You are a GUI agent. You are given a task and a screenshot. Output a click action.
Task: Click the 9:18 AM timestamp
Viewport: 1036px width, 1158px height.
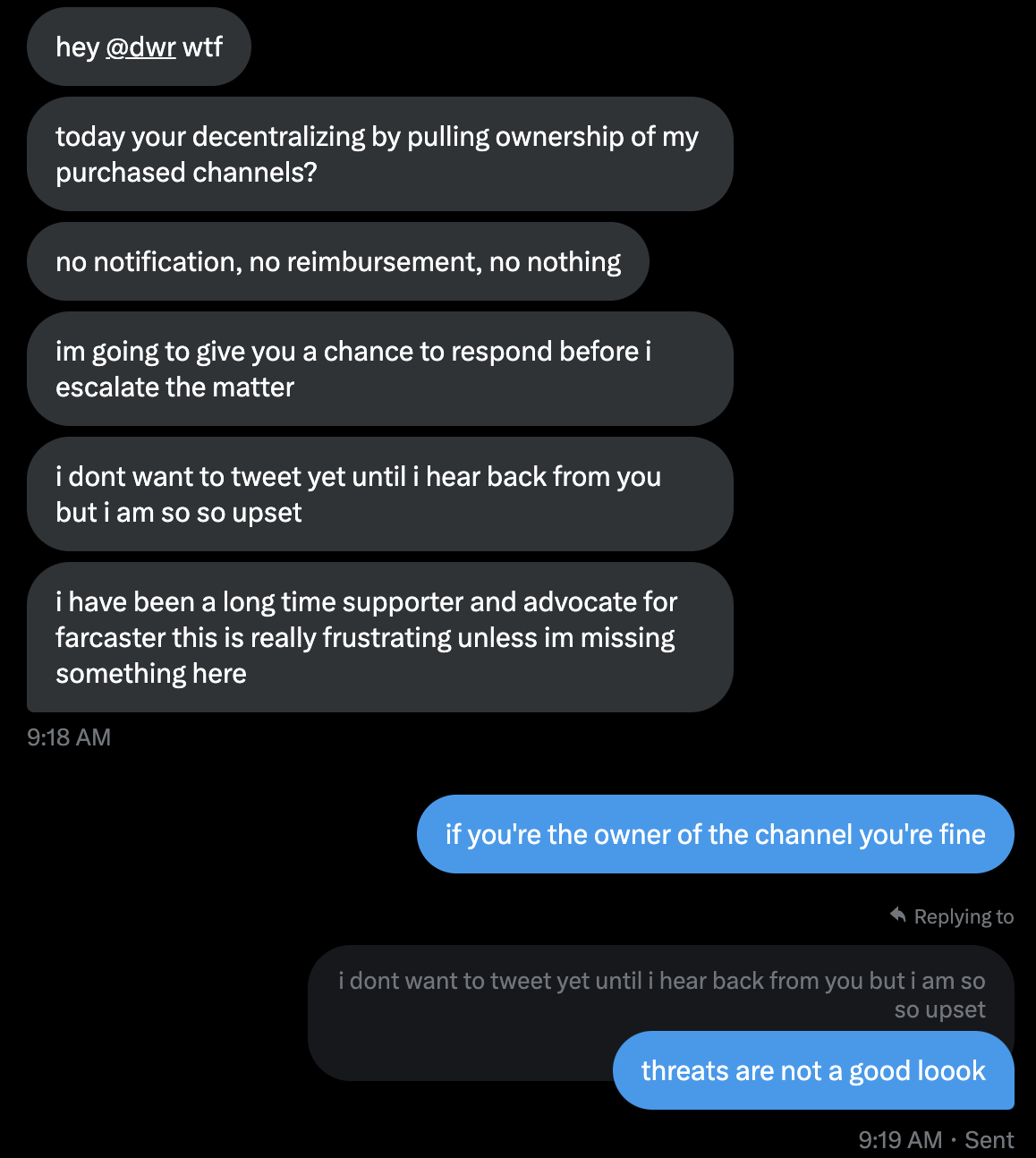pos(69,737)
